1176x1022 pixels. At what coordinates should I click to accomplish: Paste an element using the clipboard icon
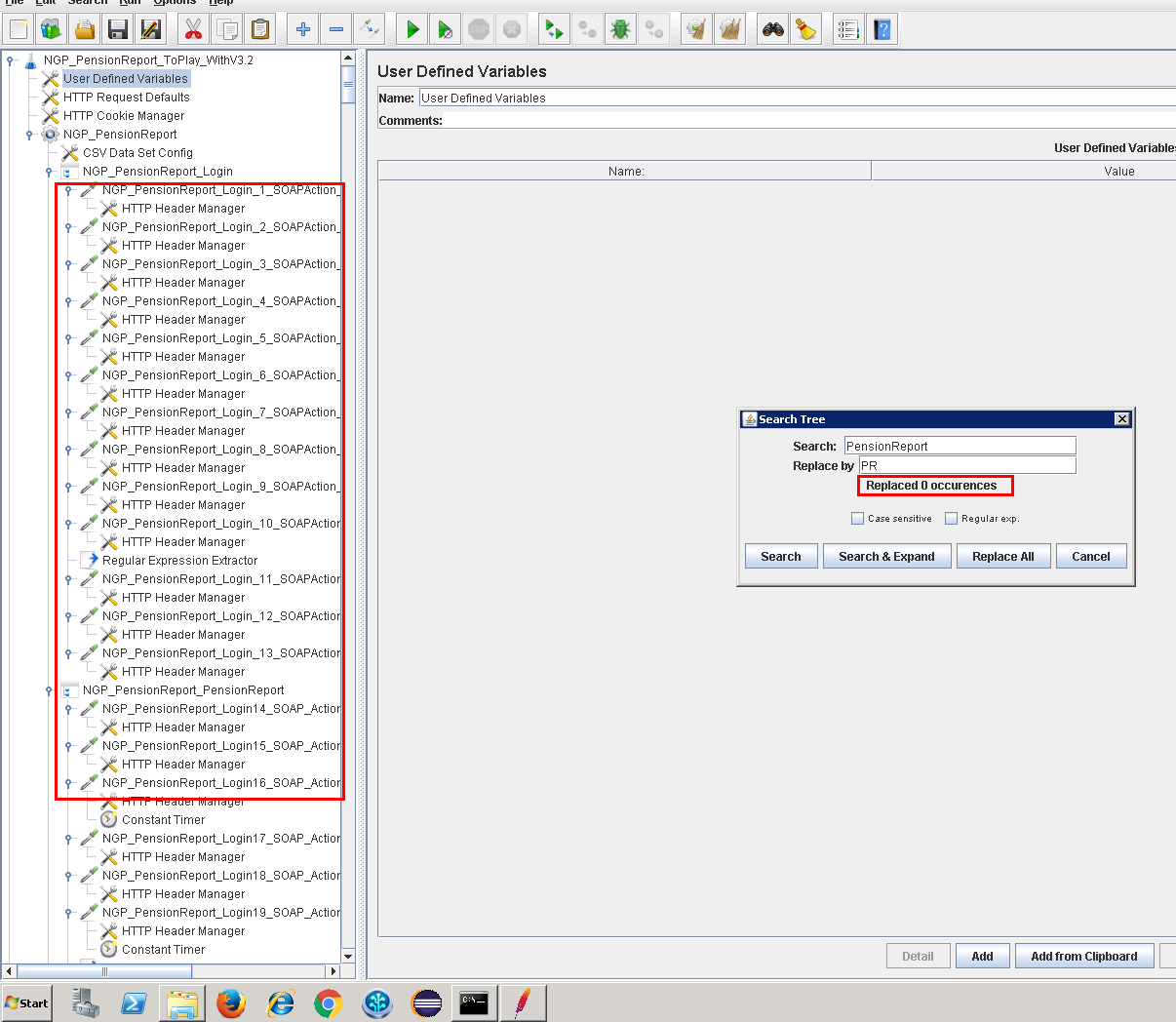(x=259, y=28)
